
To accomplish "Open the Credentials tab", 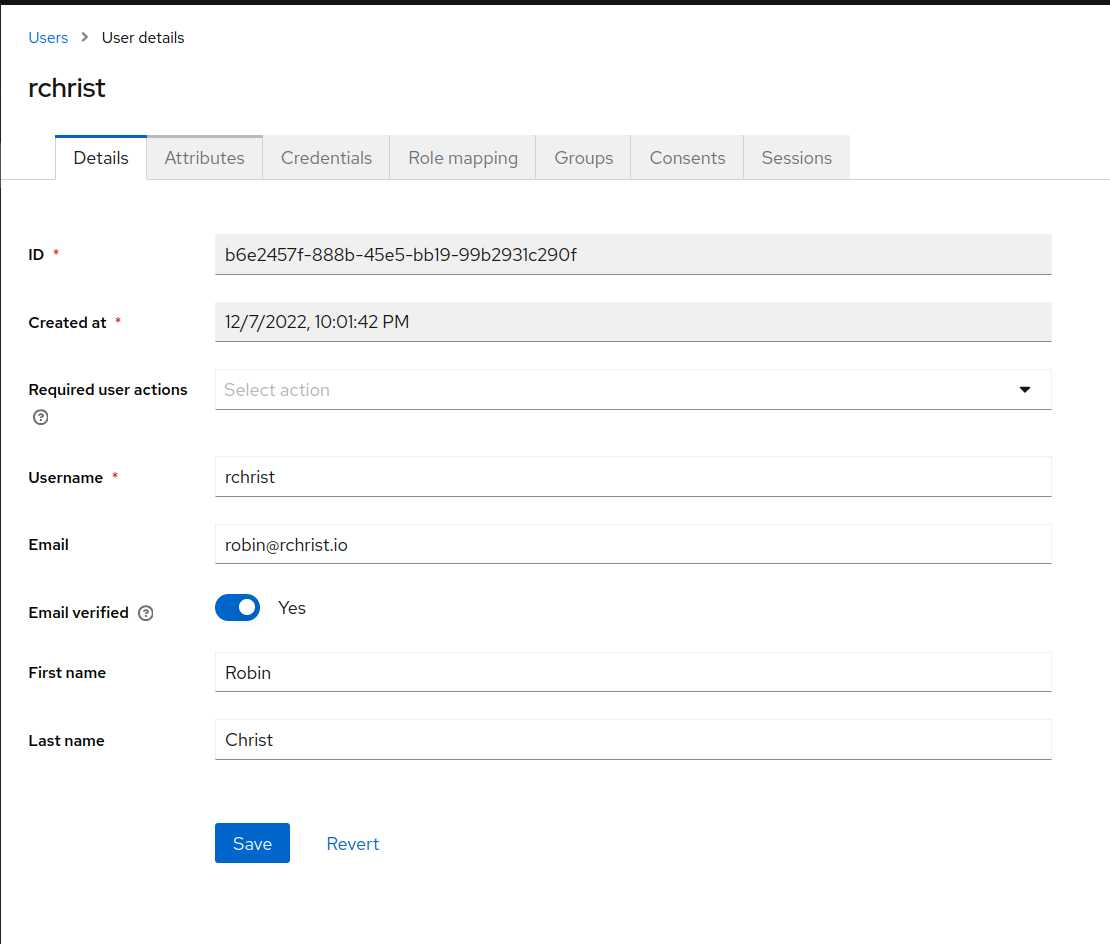I will tap(326, 158).
